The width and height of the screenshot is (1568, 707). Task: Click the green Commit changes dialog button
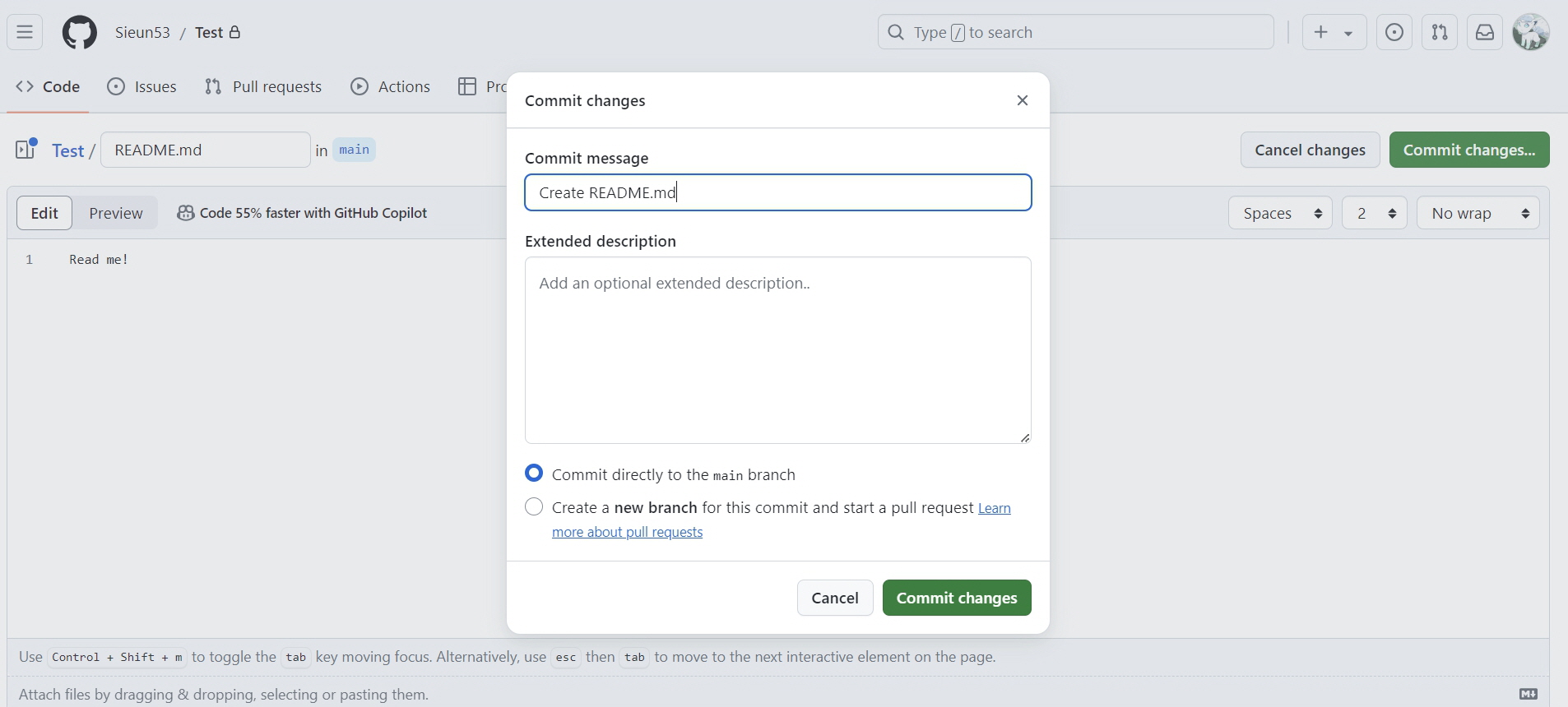(957, 598)
